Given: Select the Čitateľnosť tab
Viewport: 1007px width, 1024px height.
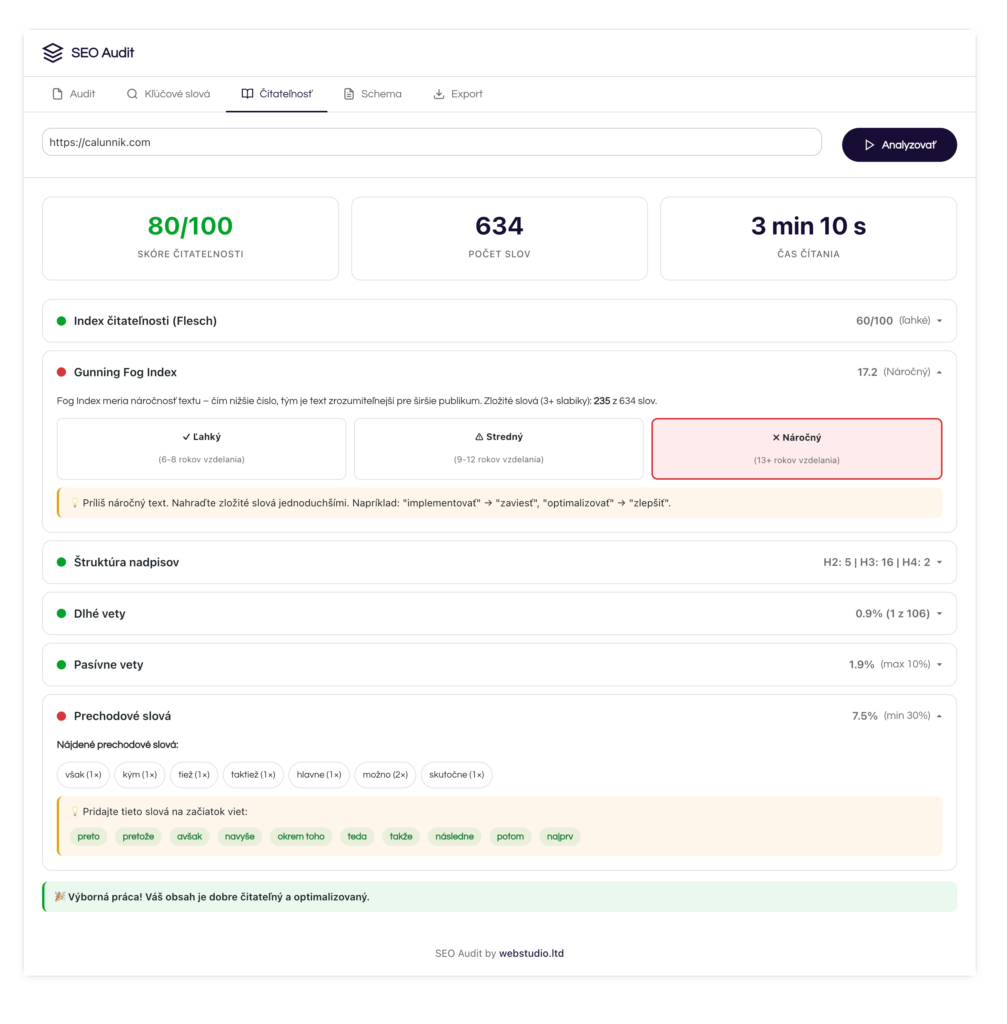Looking at the screenshot, I should click(277, 94).
